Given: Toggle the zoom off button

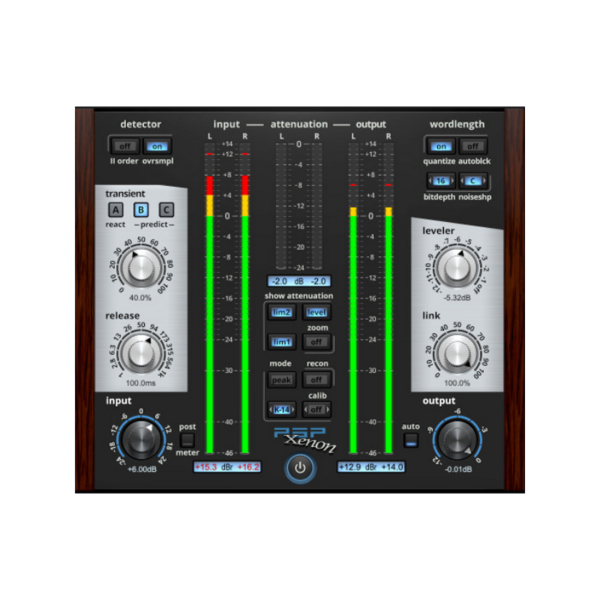Looking at the screenshot, I should pyautogui.click(x=316, y=342).
